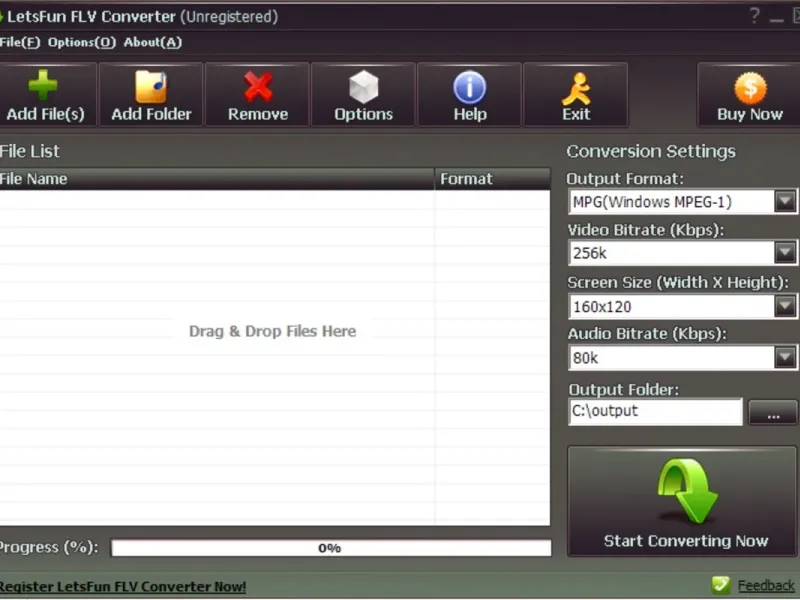Click the C:\output folder input field
800x600 pixels.
tap(655, 411)
